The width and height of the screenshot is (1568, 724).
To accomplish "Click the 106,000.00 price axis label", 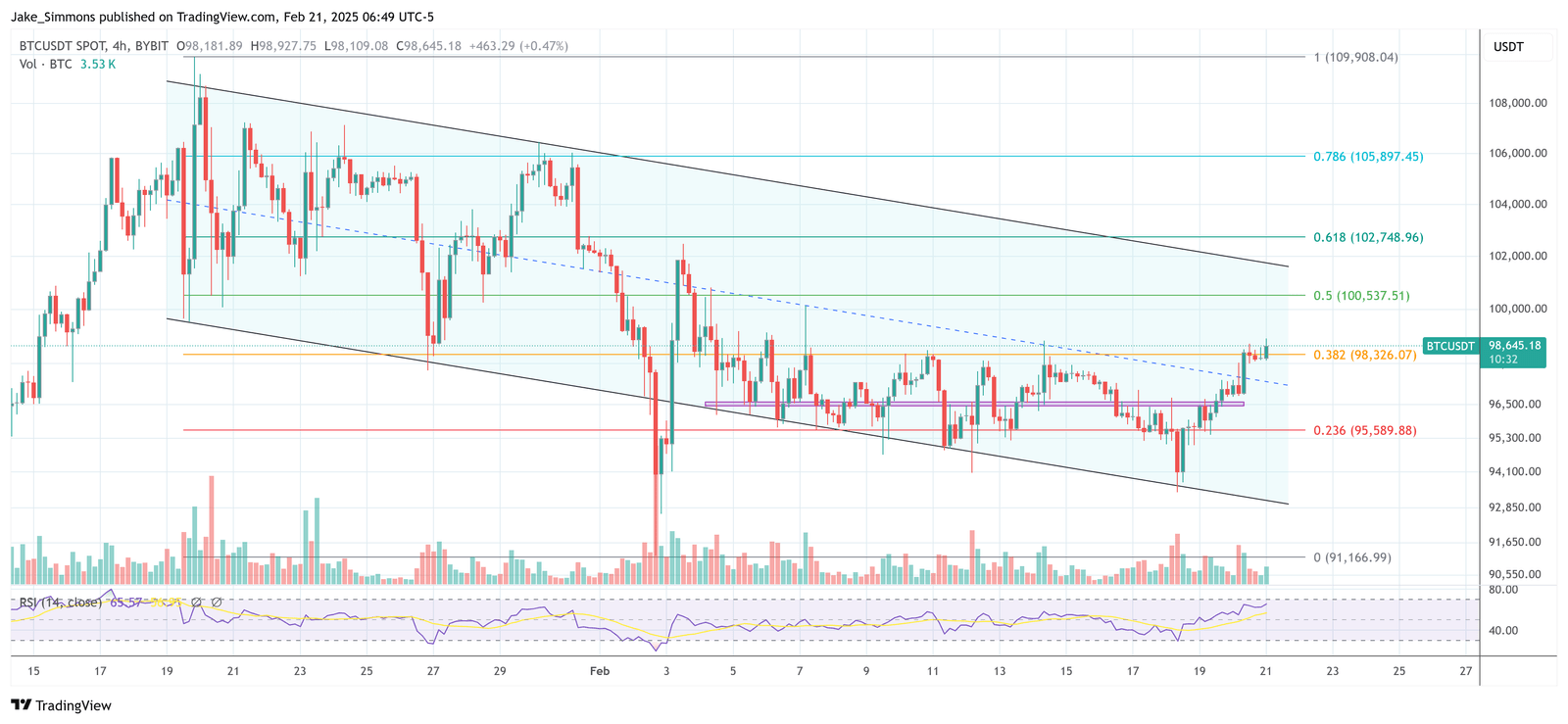I will [x=1518, y=153].
